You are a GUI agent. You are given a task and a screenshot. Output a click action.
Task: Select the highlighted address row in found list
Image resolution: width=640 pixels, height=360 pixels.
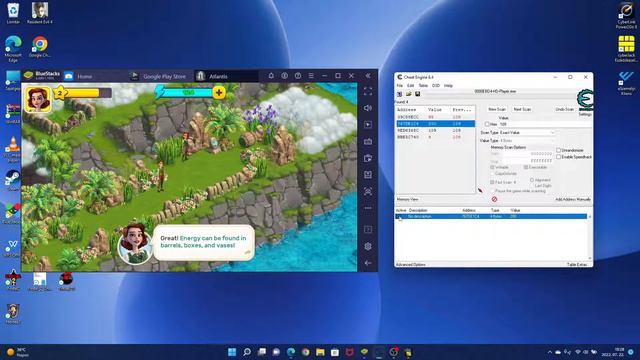point(435,124)
